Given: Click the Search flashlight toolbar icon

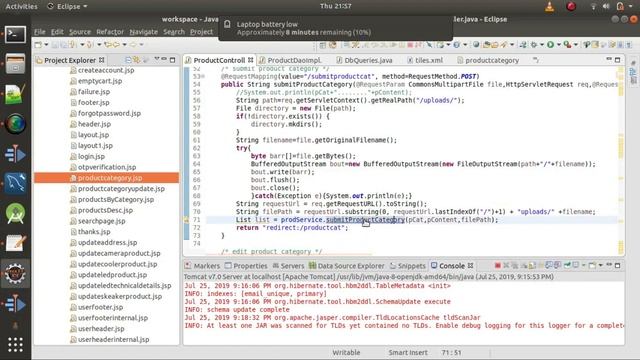Looking at the screenshot, I should coord(504,44).
